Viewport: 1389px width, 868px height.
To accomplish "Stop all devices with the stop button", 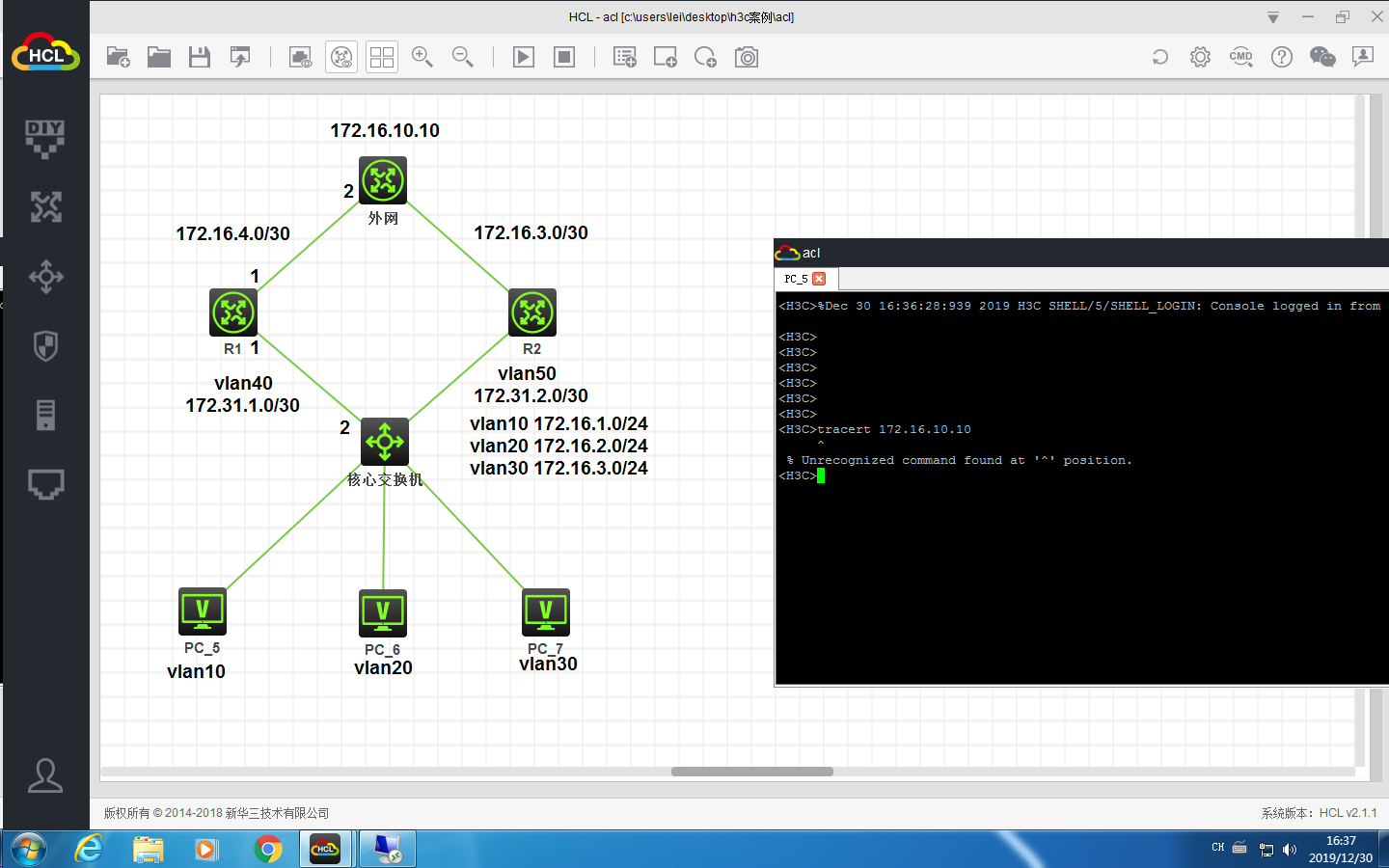I will click(x=564, y=57).
